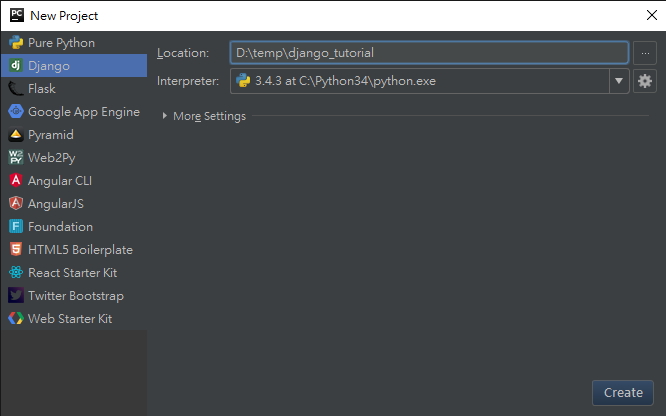
Task: Click the Create button
Action: (x=623, y=393)
